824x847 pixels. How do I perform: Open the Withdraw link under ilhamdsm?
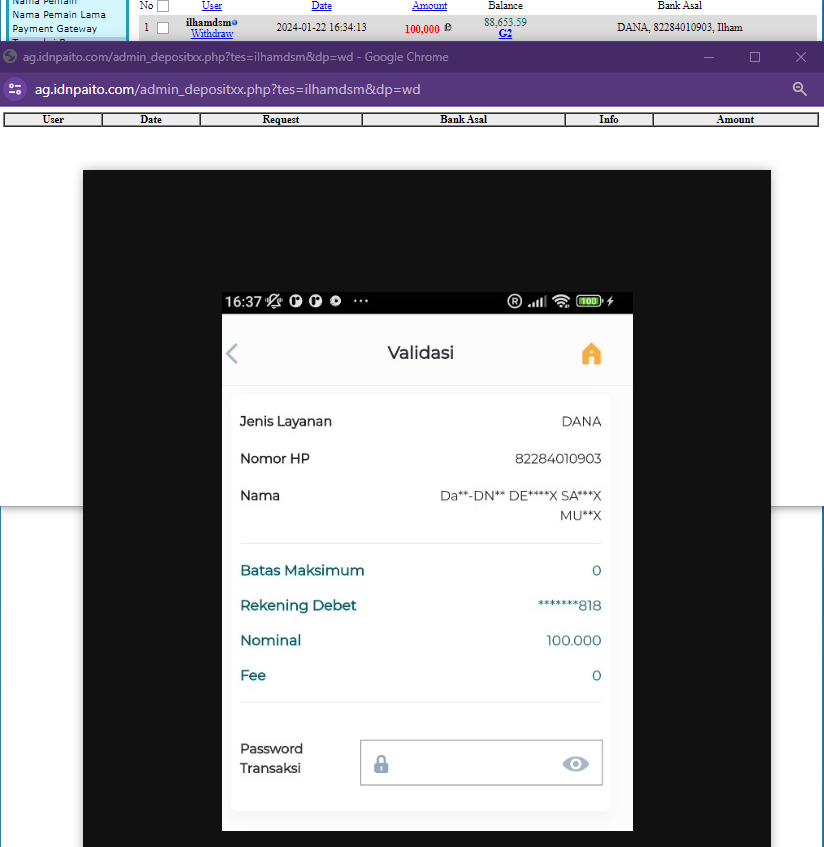point(212,33)
